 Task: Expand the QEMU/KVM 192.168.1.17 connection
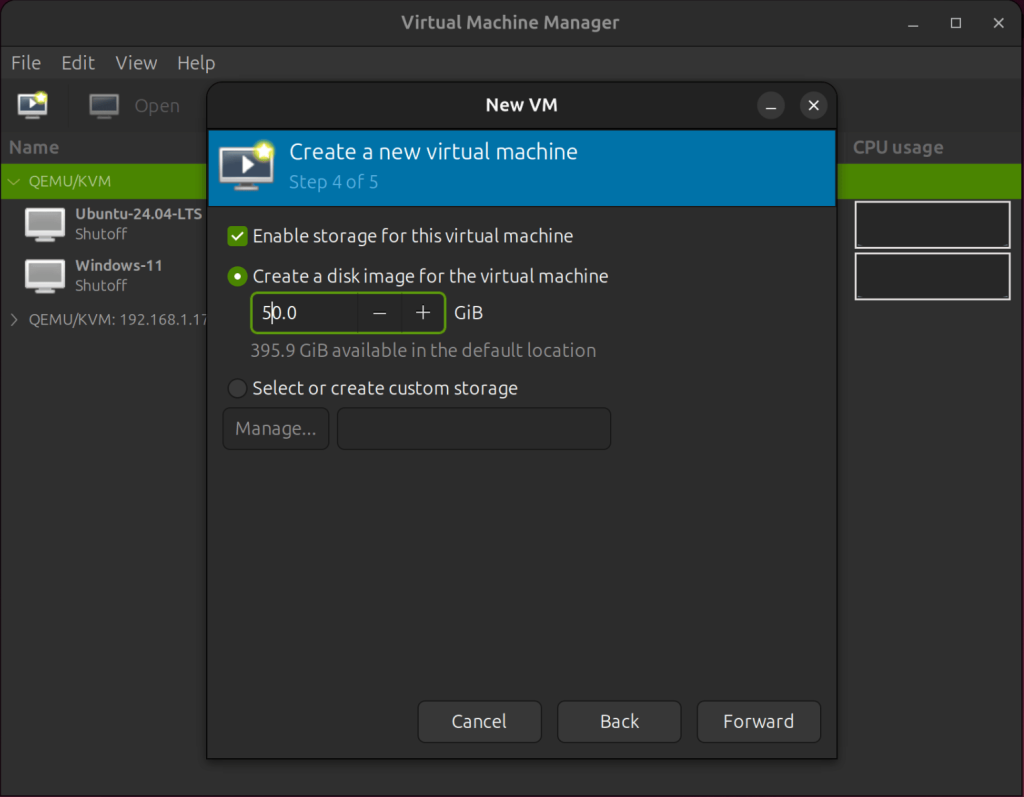tap(14, 320)
